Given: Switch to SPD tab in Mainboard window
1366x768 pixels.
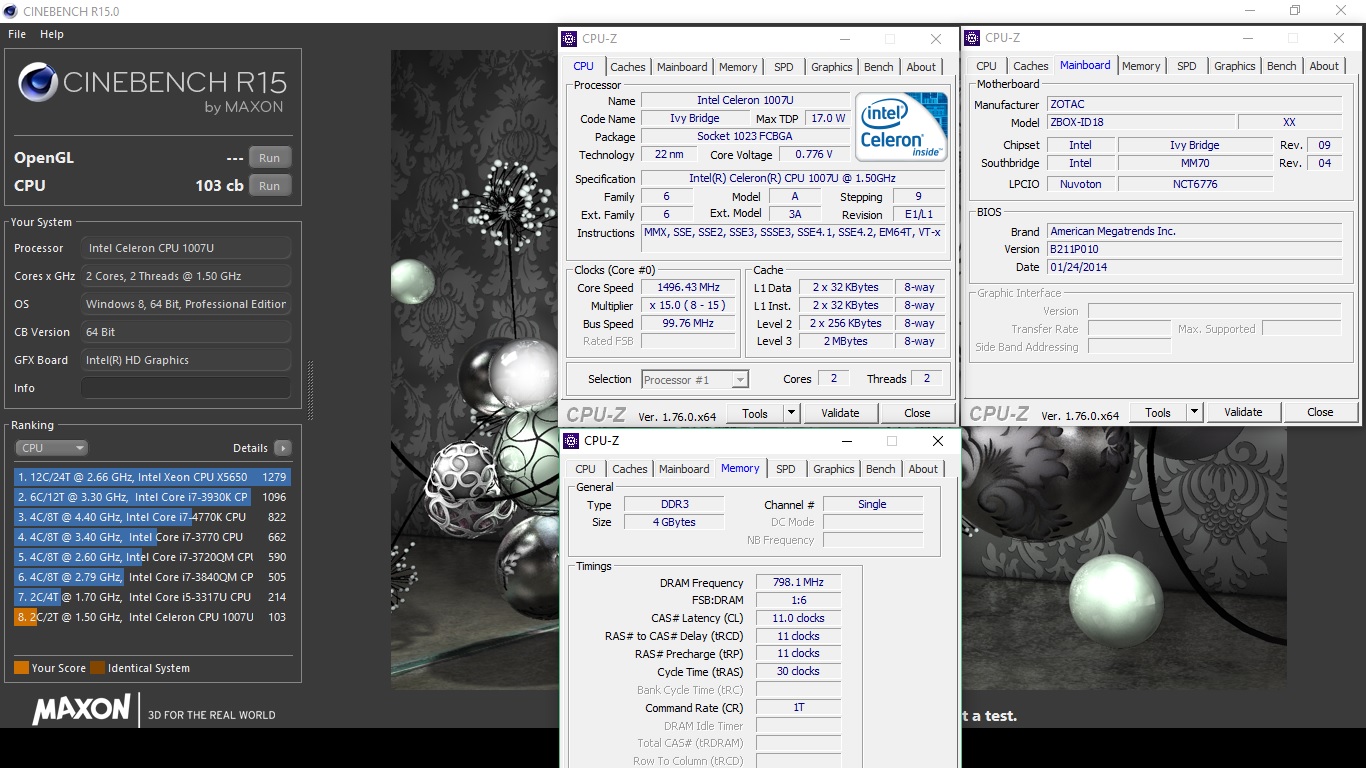Looking at the screenshot, I should pyautogui.click(x=1187, y=66).
